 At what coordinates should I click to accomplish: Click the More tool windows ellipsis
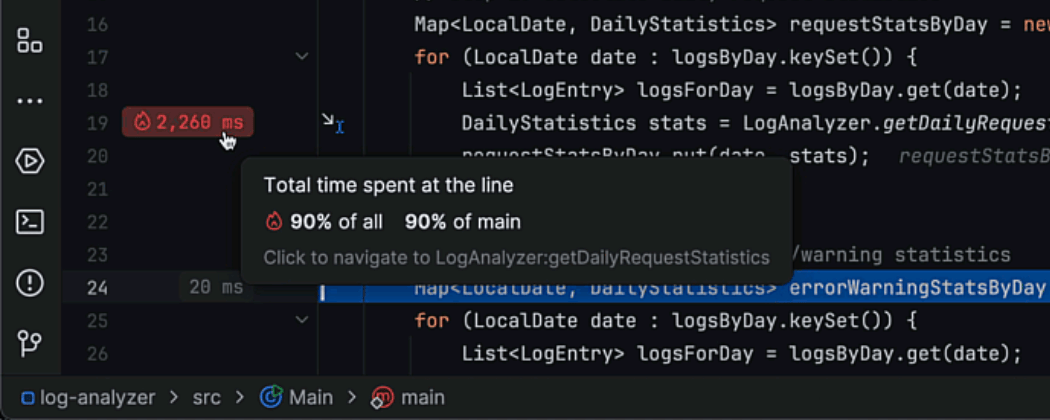(30, 101)
